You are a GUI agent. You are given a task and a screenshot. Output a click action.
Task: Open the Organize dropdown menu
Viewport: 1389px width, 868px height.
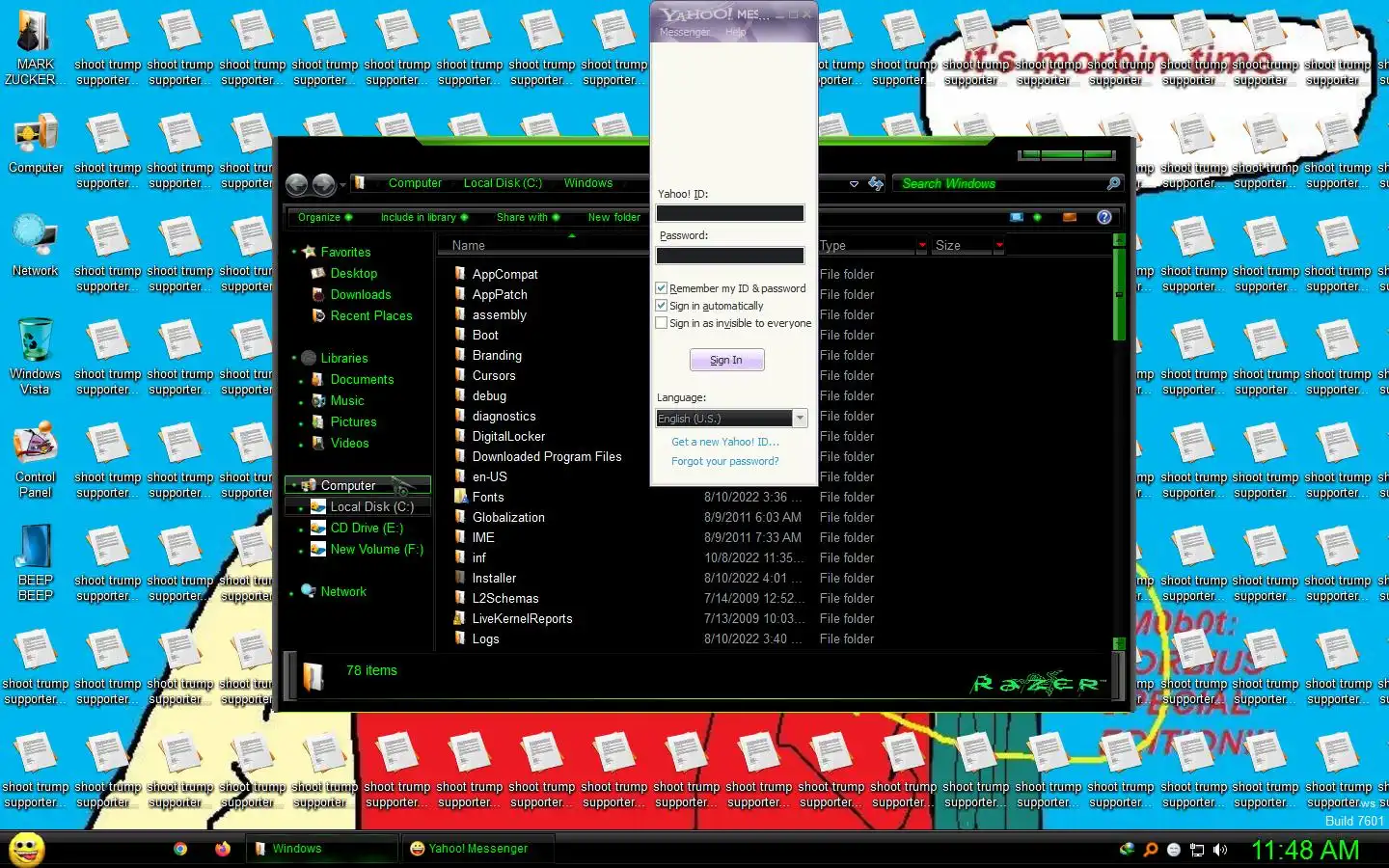[325, 217]
